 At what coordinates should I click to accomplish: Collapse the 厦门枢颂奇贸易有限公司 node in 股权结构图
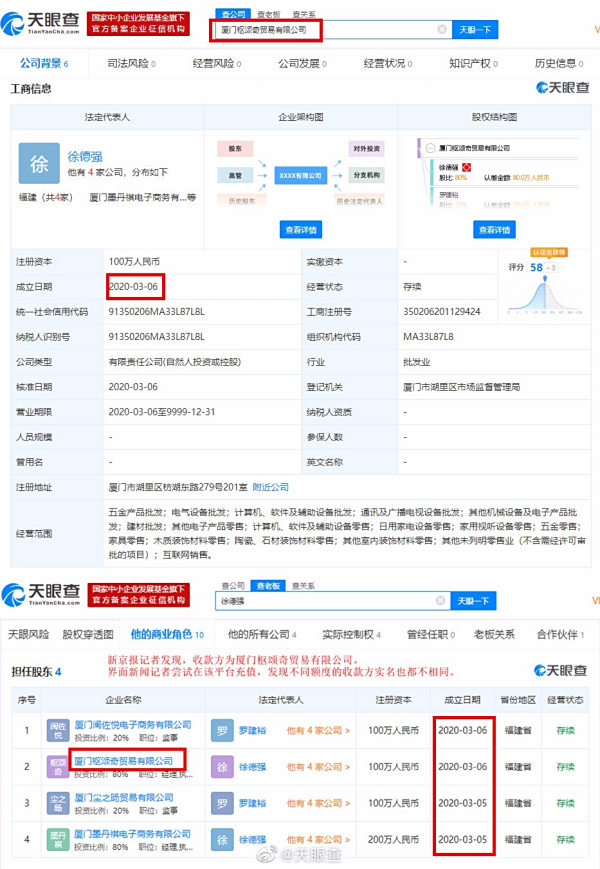click(x=430, y=148)
